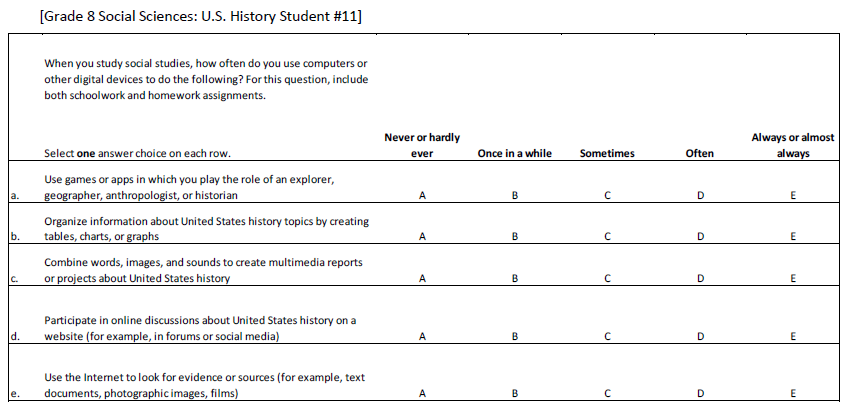This screenshot has height=410, width=843.
Task: Choose option E for row d, forums or social media
Action: [792, 337]
